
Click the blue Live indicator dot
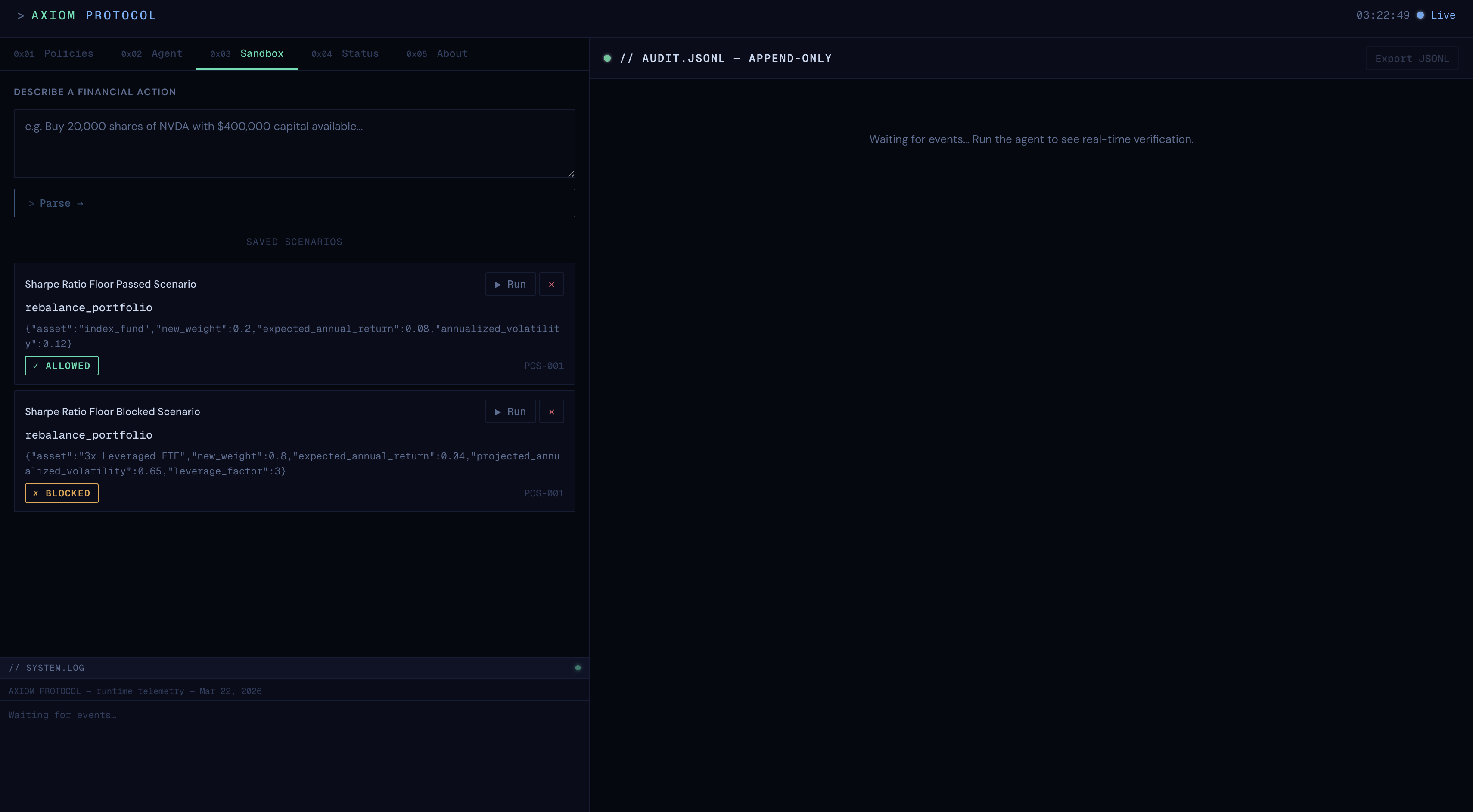coord(1420,15)
